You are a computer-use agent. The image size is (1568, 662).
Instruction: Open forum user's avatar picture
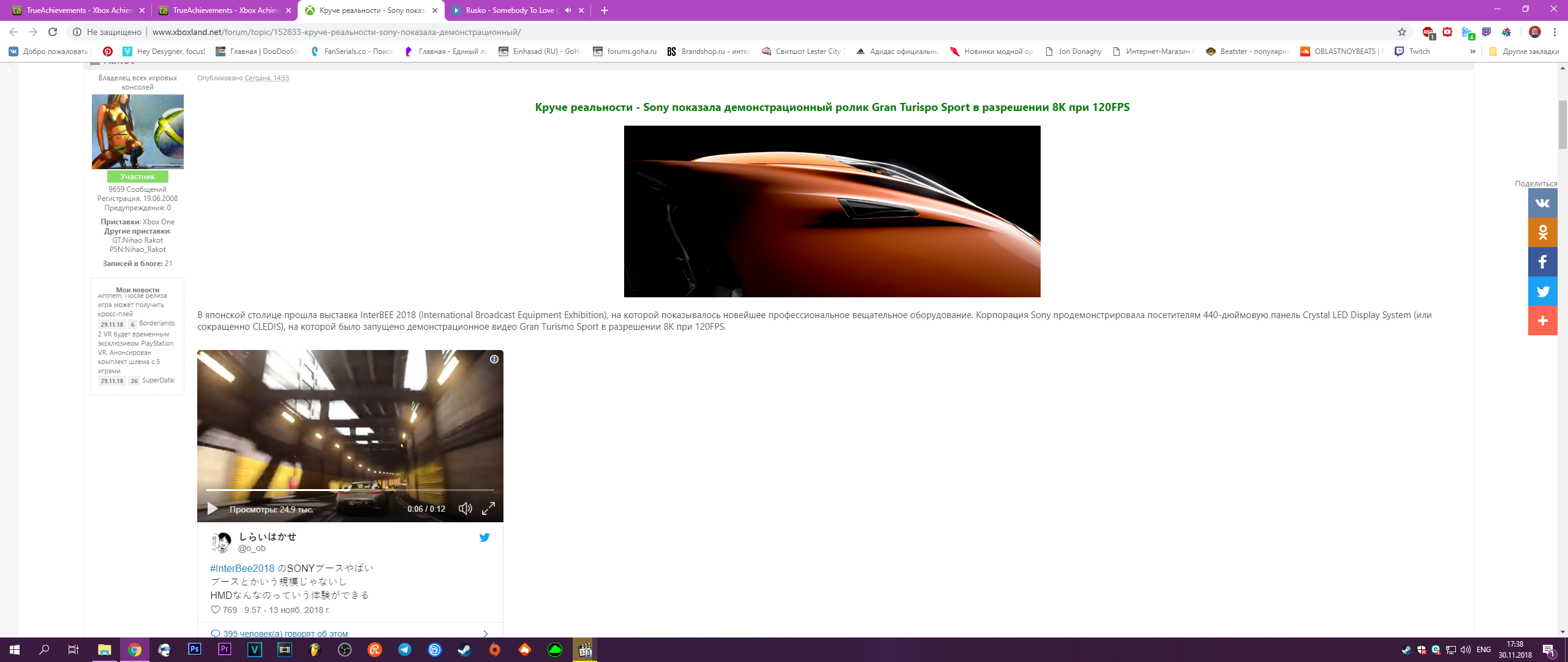(138, 132)
